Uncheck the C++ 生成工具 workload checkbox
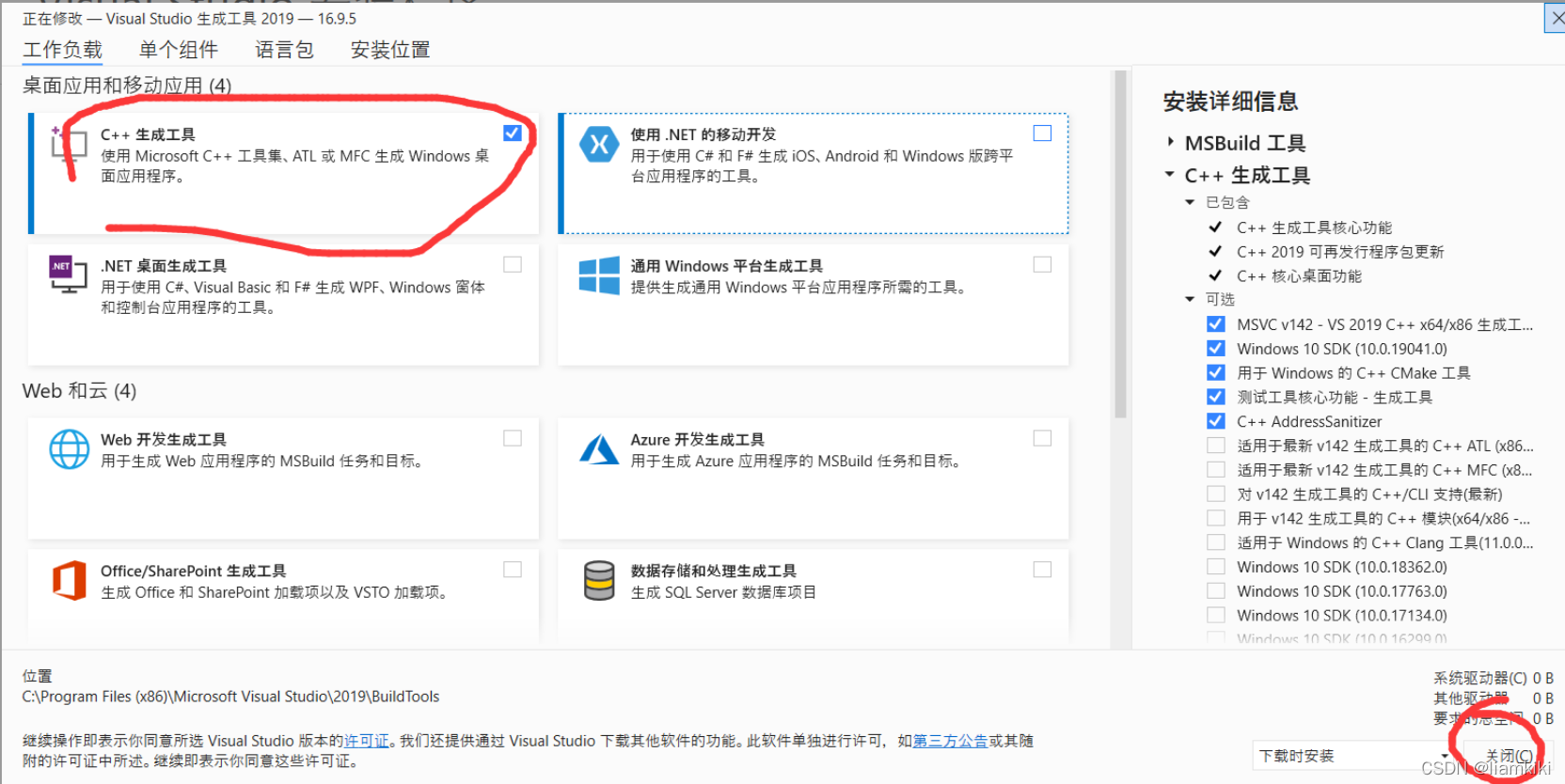1565x784 pixels. (x=513, y=133)
